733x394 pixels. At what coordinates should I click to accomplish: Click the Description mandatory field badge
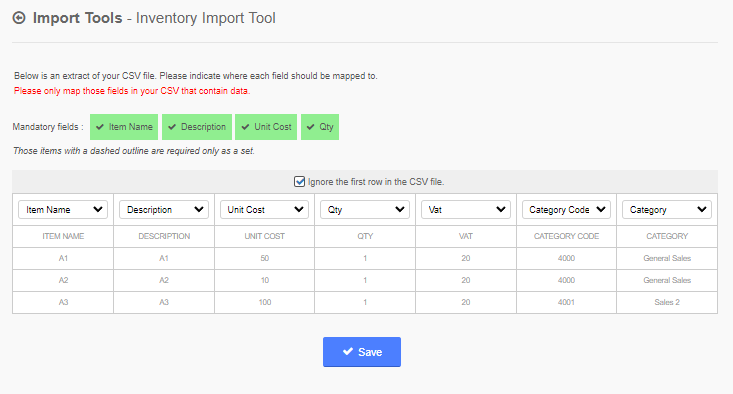coord(197,127)
